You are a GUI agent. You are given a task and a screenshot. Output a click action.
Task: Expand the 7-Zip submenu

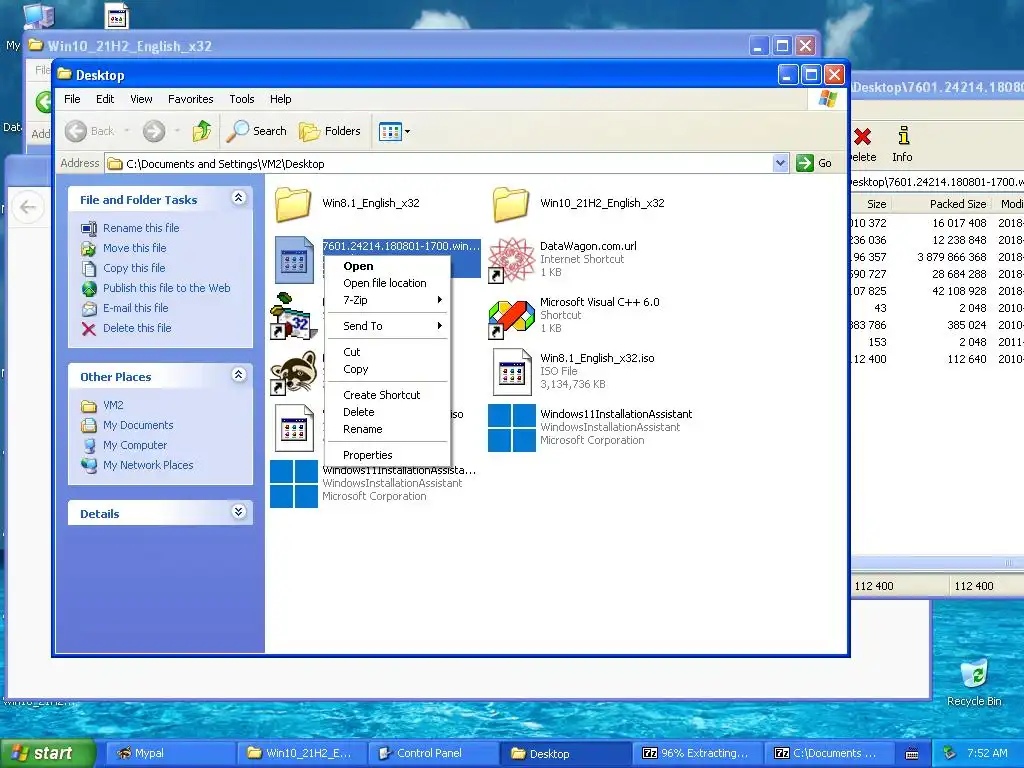pos(387,300)
